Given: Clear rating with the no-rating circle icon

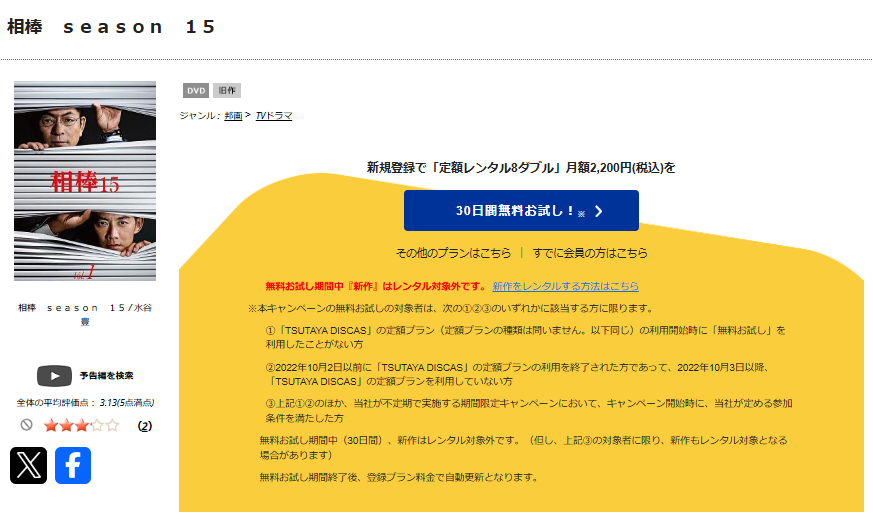Looking at the screenshot, I should pyautogui.click(x=26, y=425).
